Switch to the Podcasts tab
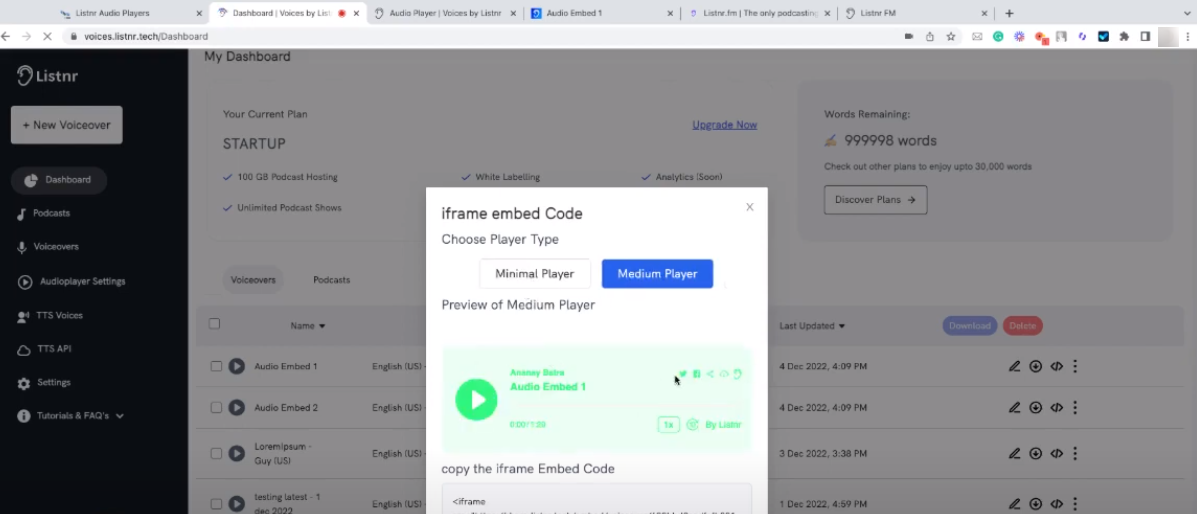Image resolution: width=1197 pixels, height=514 pixels. click(331, 280)
